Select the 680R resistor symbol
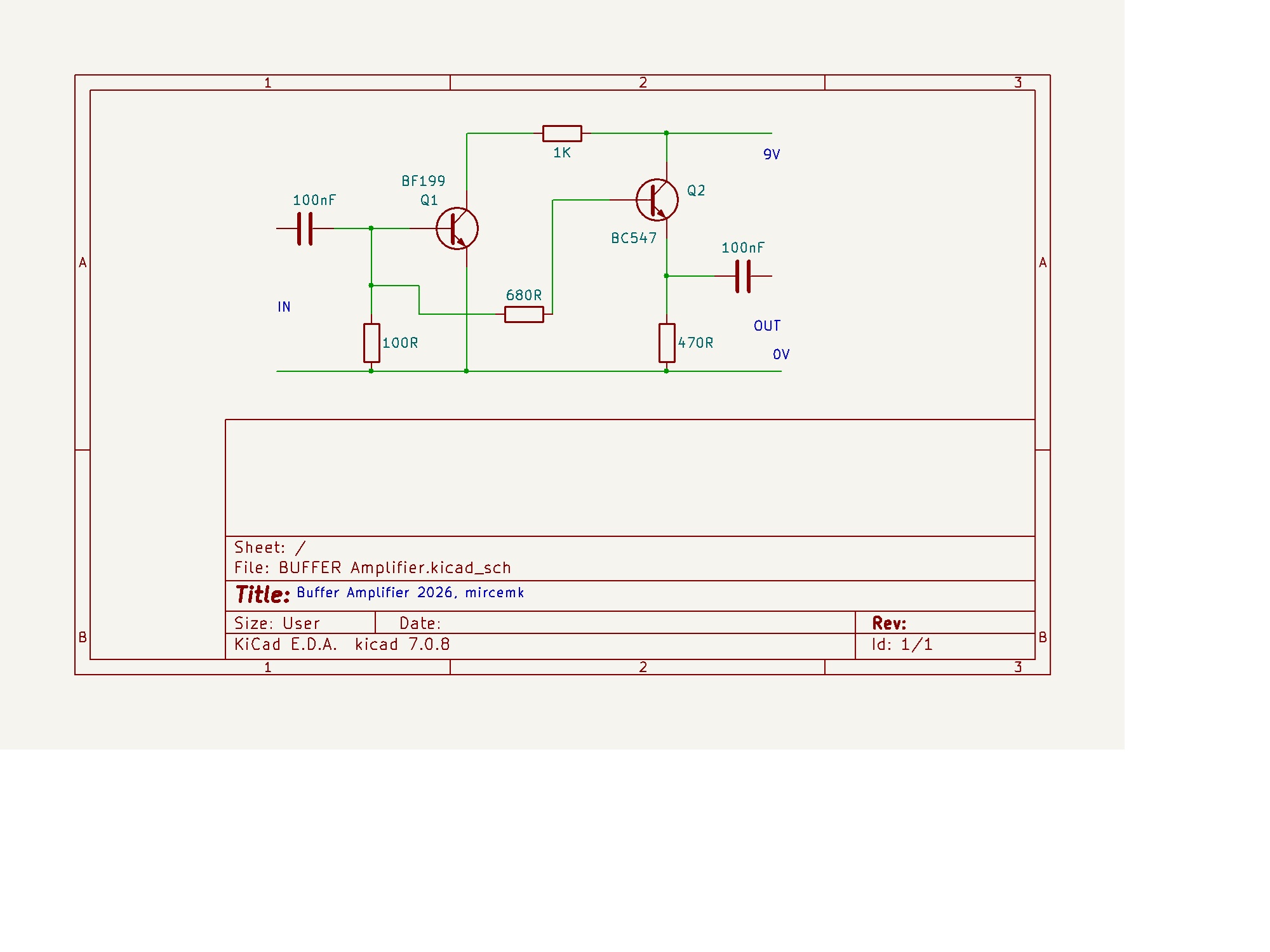1270x952 pixels. click(x=524, y=314)
